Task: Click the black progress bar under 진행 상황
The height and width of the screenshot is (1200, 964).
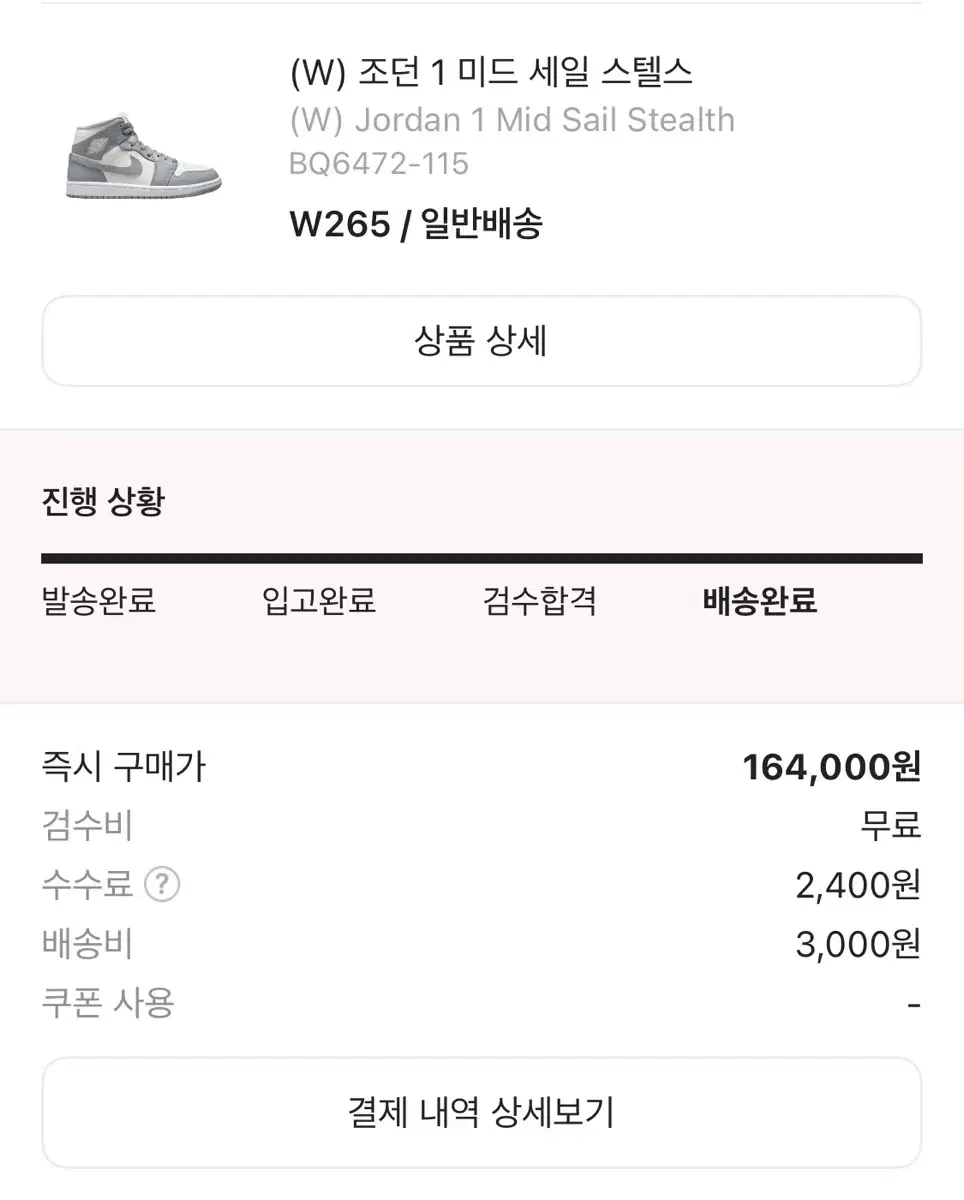Action: 481,559
